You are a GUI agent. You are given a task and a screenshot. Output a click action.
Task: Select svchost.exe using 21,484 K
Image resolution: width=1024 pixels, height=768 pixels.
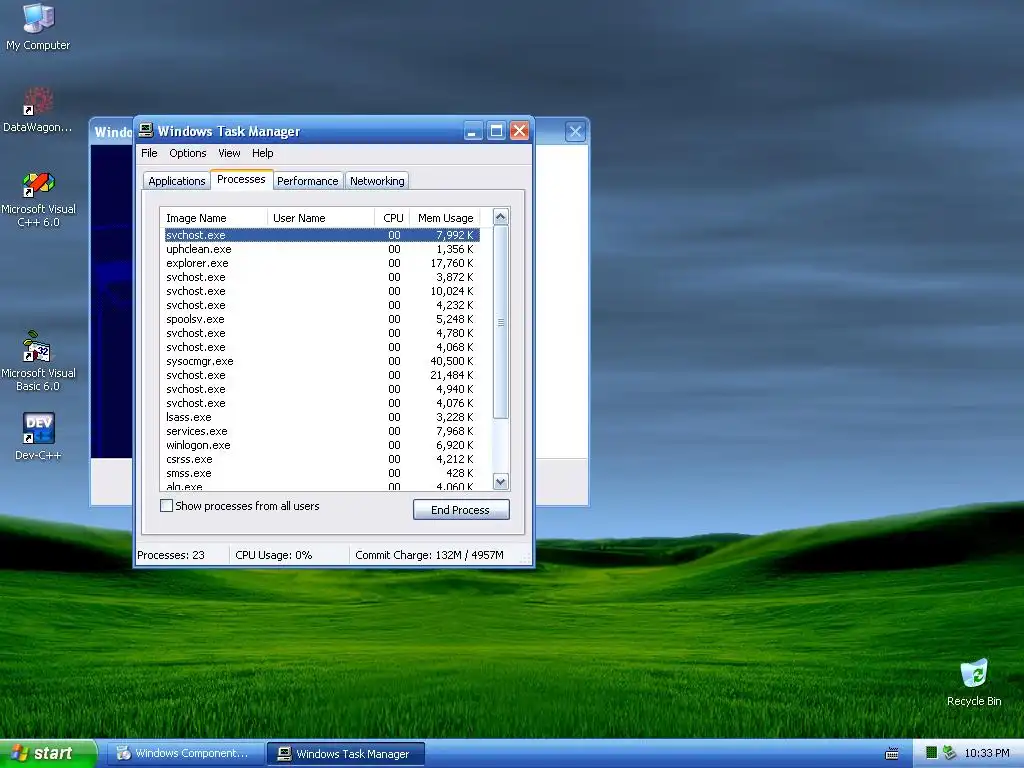coord(322,376)
